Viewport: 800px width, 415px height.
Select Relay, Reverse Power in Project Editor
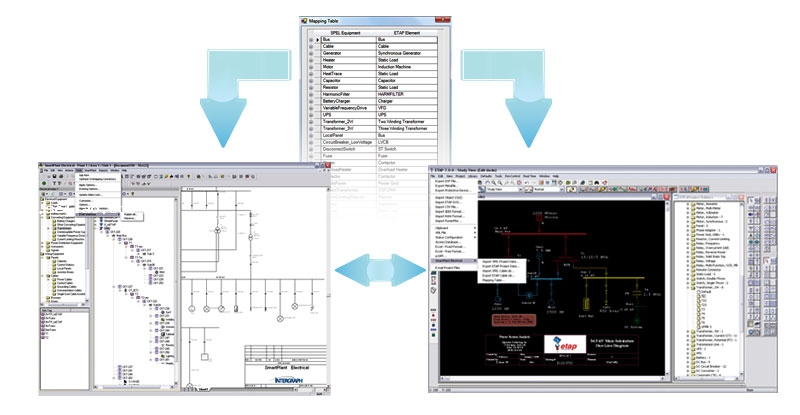click(710, 252)
